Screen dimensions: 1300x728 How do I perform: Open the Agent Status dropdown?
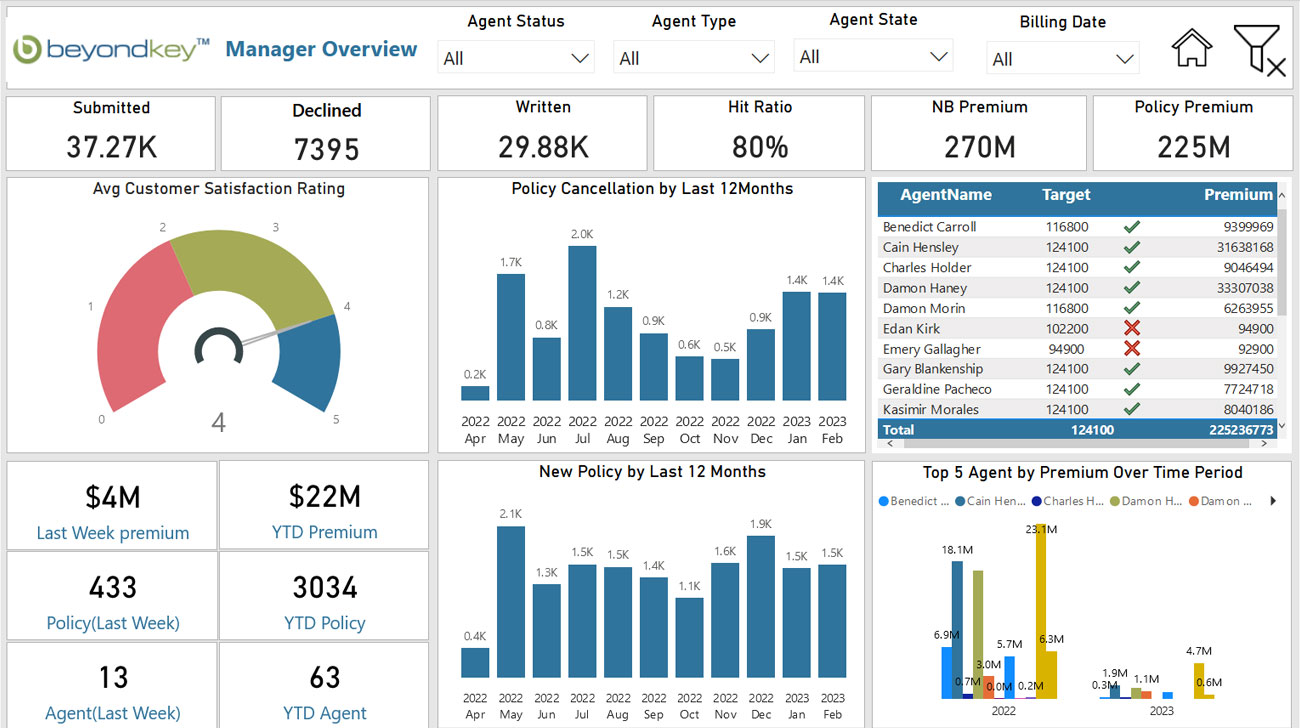pos(578,57)
